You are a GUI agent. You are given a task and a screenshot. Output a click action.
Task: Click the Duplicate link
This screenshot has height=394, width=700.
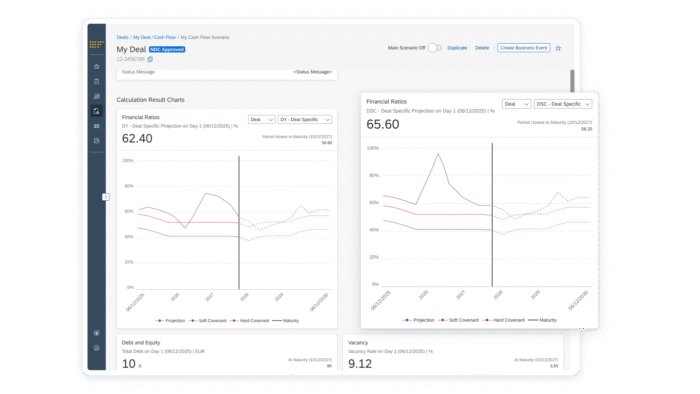point(457,48)
